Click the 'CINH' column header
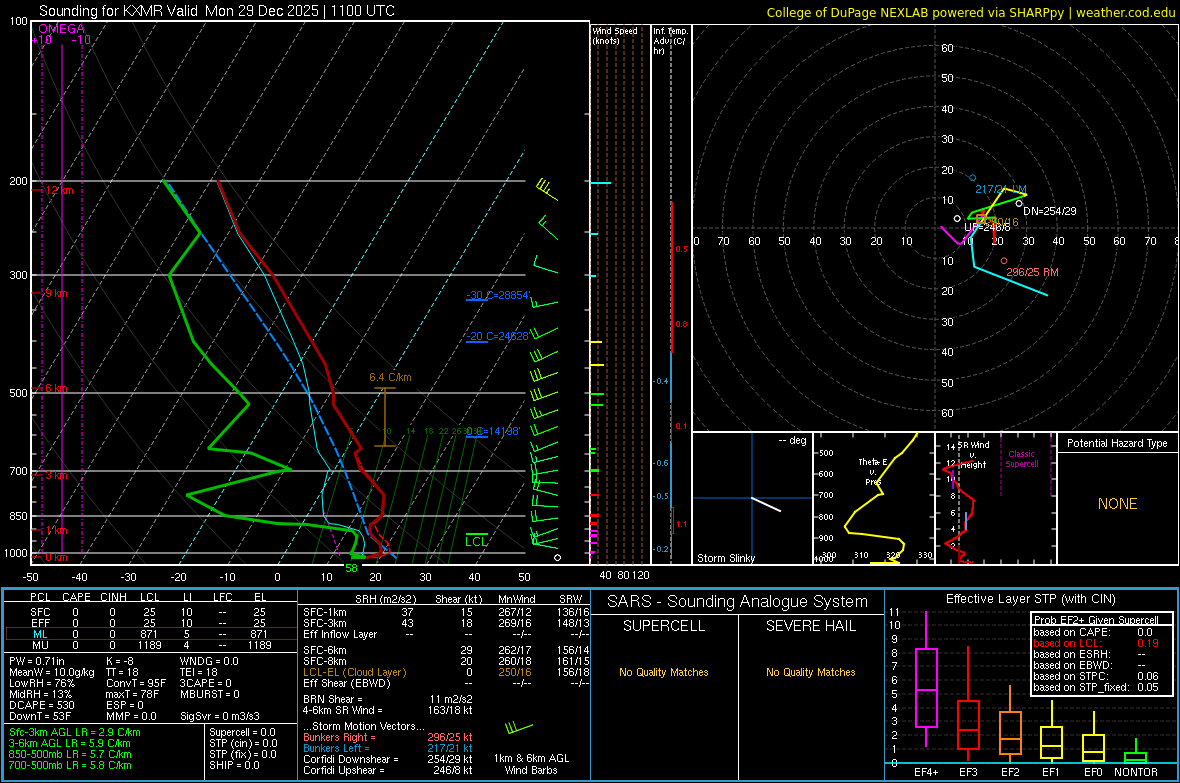The width and height of the screenshot is (1180, 783). click(113, 597)
